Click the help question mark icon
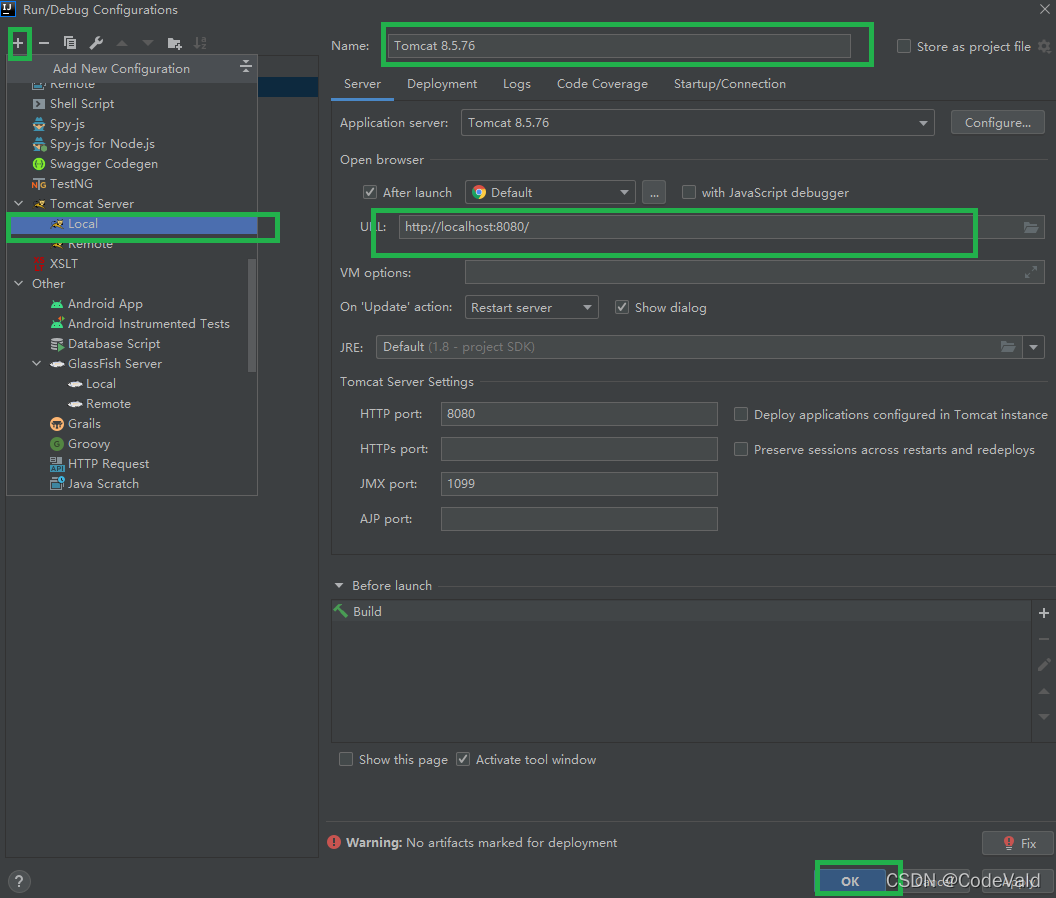This screenshot has width=1056, height=898. (x=19, y=881)
